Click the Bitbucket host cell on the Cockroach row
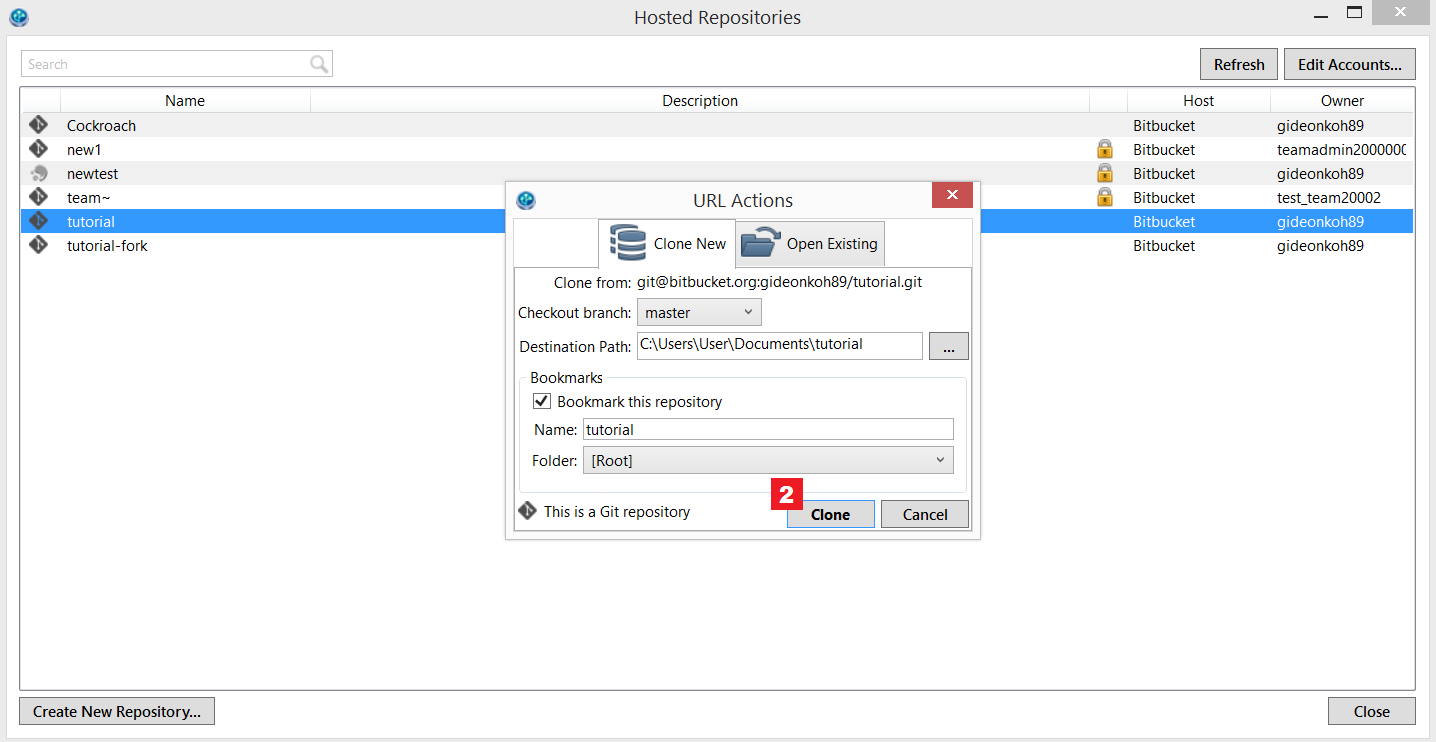The width and height of the screenshot is (1436, 742). [1164, 125]
